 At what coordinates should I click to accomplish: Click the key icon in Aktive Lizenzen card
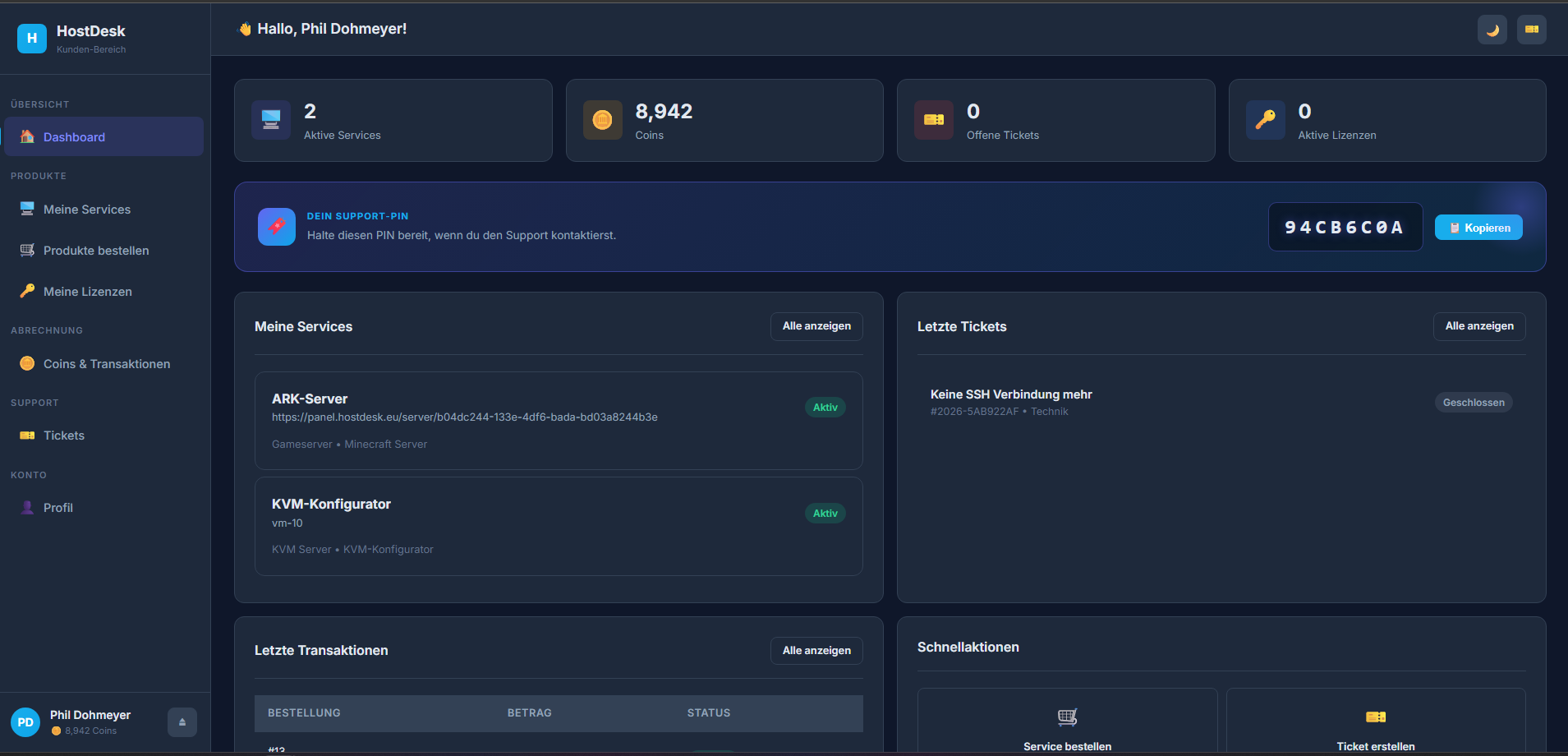click(1265, 121)
